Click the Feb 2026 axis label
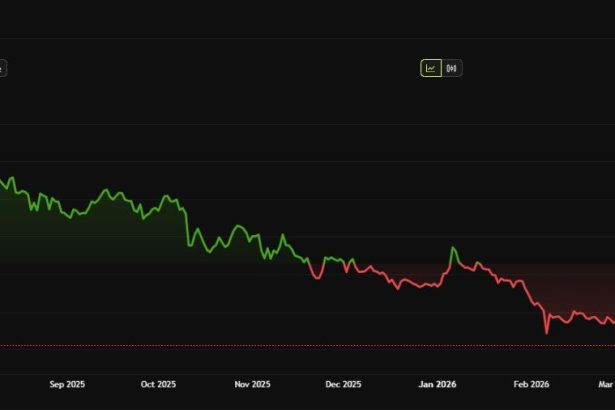Screen dimensions: 615x410 point(531,384)
